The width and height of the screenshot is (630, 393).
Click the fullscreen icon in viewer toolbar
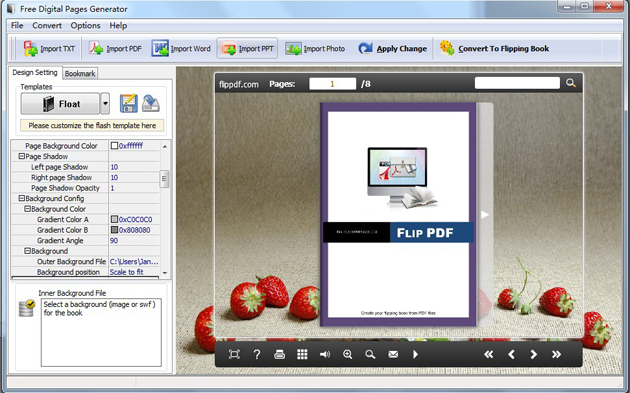(x=234, y=354)
